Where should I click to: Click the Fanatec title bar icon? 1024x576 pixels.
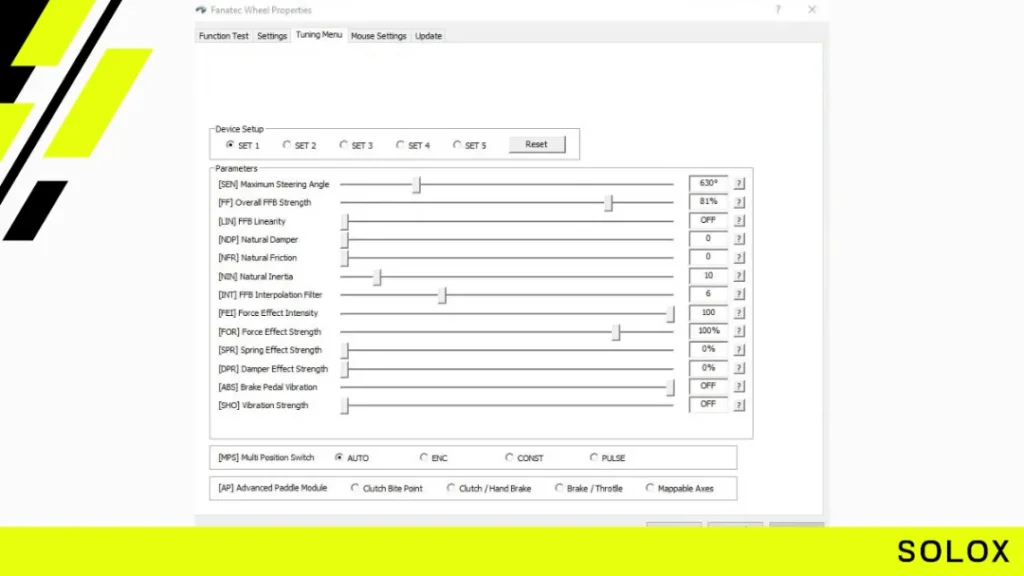tap(201, 10)
